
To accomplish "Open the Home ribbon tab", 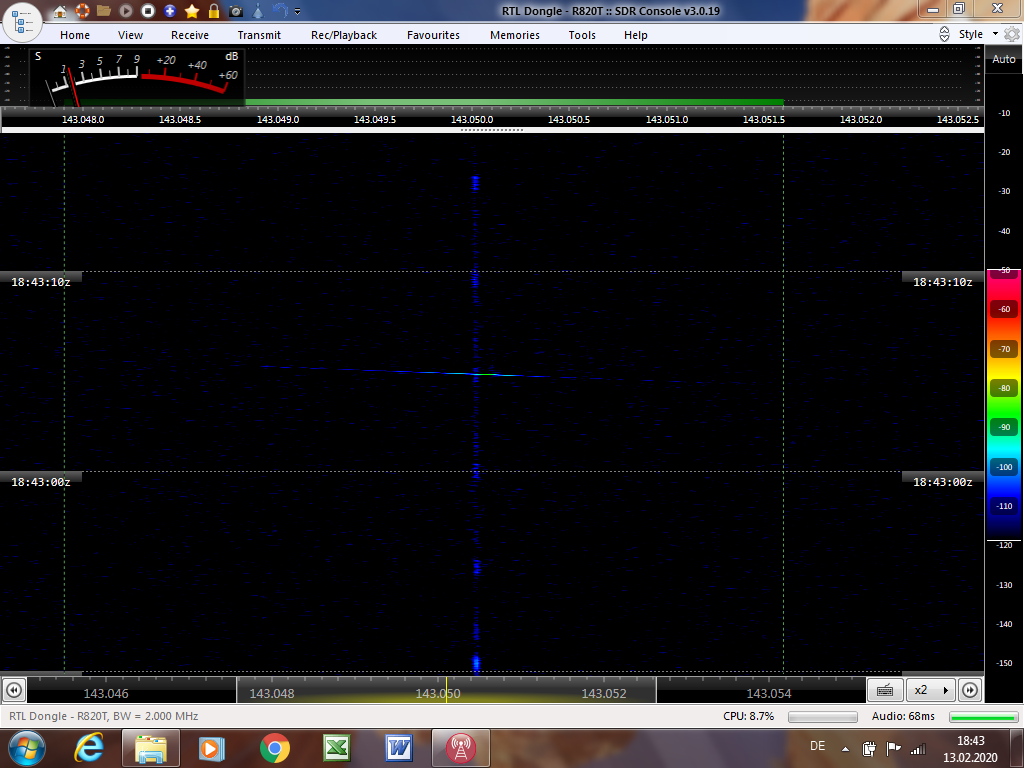I will 75,35.
